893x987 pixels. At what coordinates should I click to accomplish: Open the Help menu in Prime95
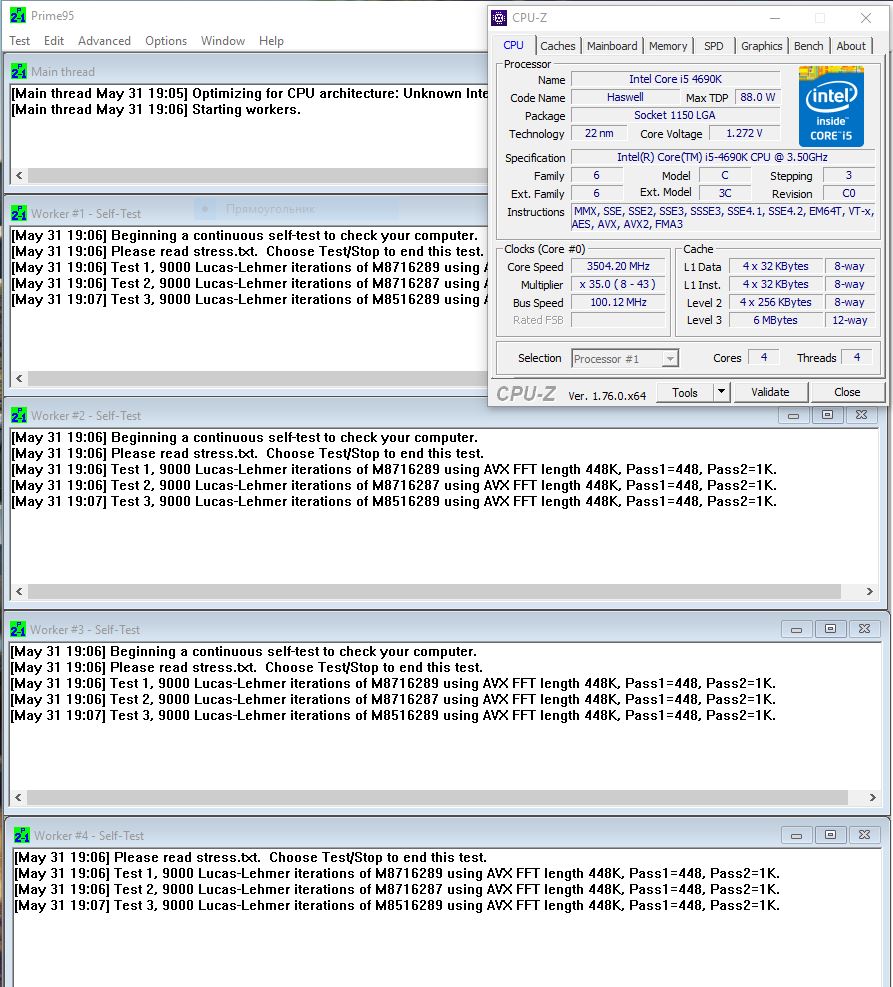(x=271, y=41)
